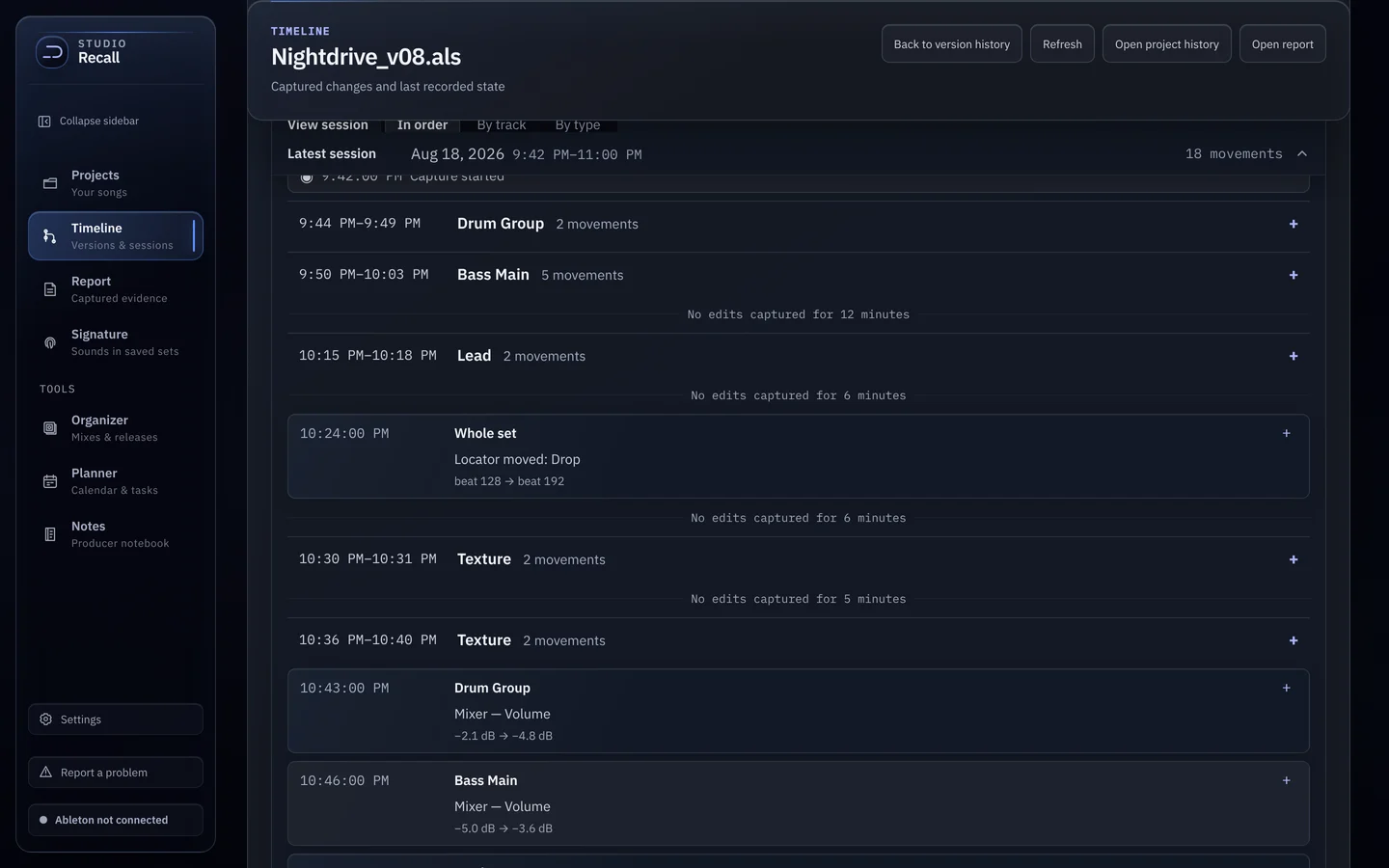This screenshot has width=1389, height=868.
Task: Expand the Whole set locator moved entry
Action: click(1286, 433)
